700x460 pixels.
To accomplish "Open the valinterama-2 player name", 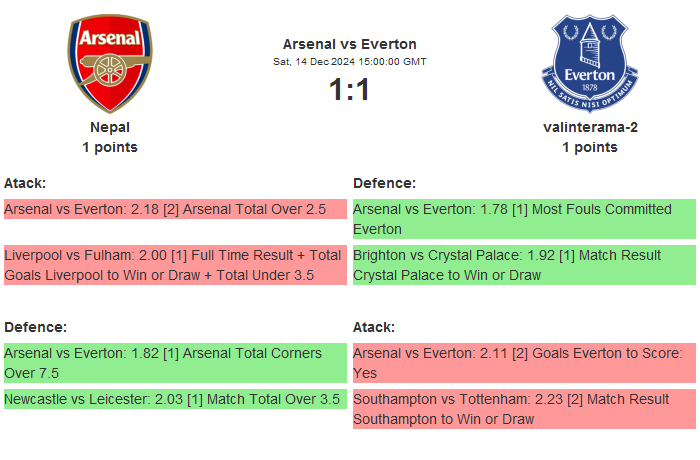I will click(589, 127).
